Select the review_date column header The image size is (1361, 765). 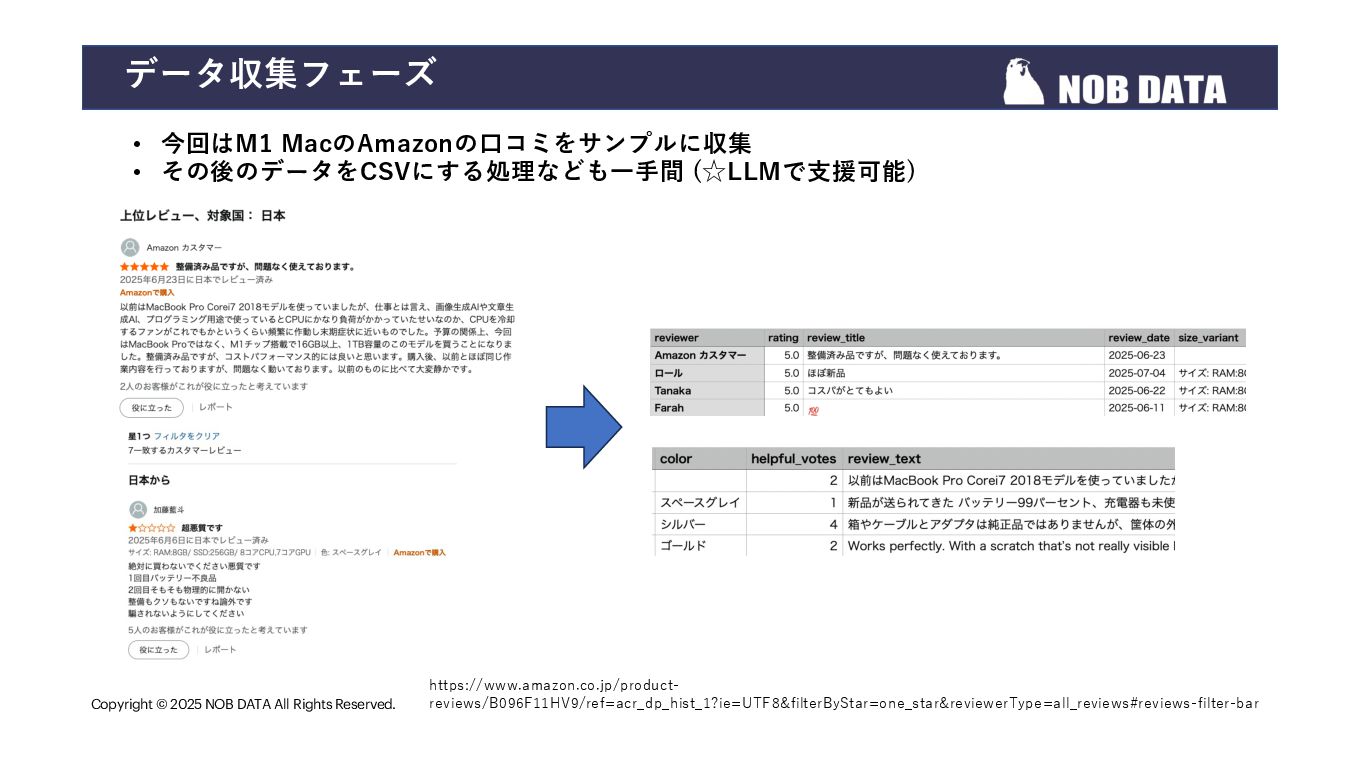(1140, 338)
